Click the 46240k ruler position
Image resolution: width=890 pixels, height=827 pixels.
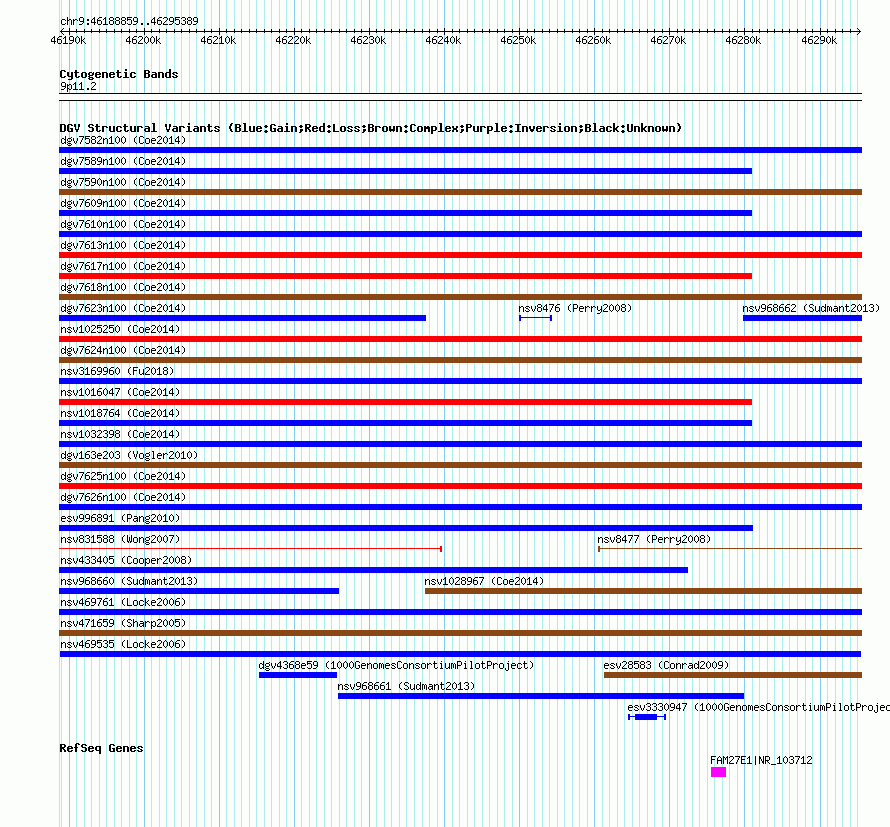443,40
